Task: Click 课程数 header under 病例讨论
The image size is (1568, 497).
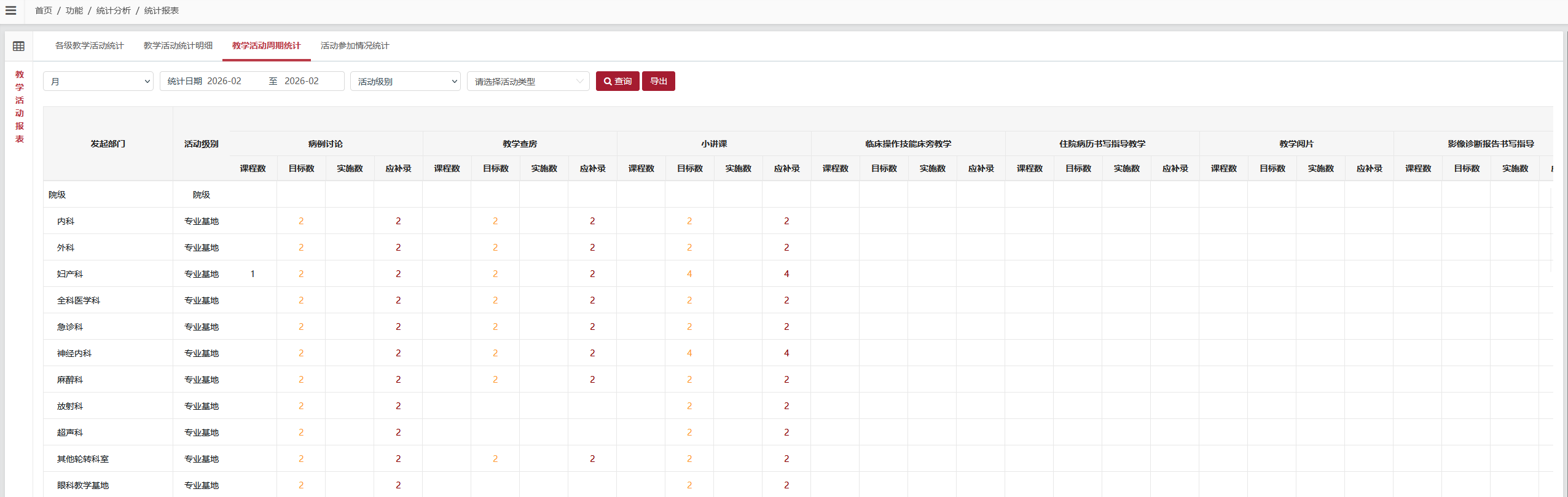Action: (253, 168)
